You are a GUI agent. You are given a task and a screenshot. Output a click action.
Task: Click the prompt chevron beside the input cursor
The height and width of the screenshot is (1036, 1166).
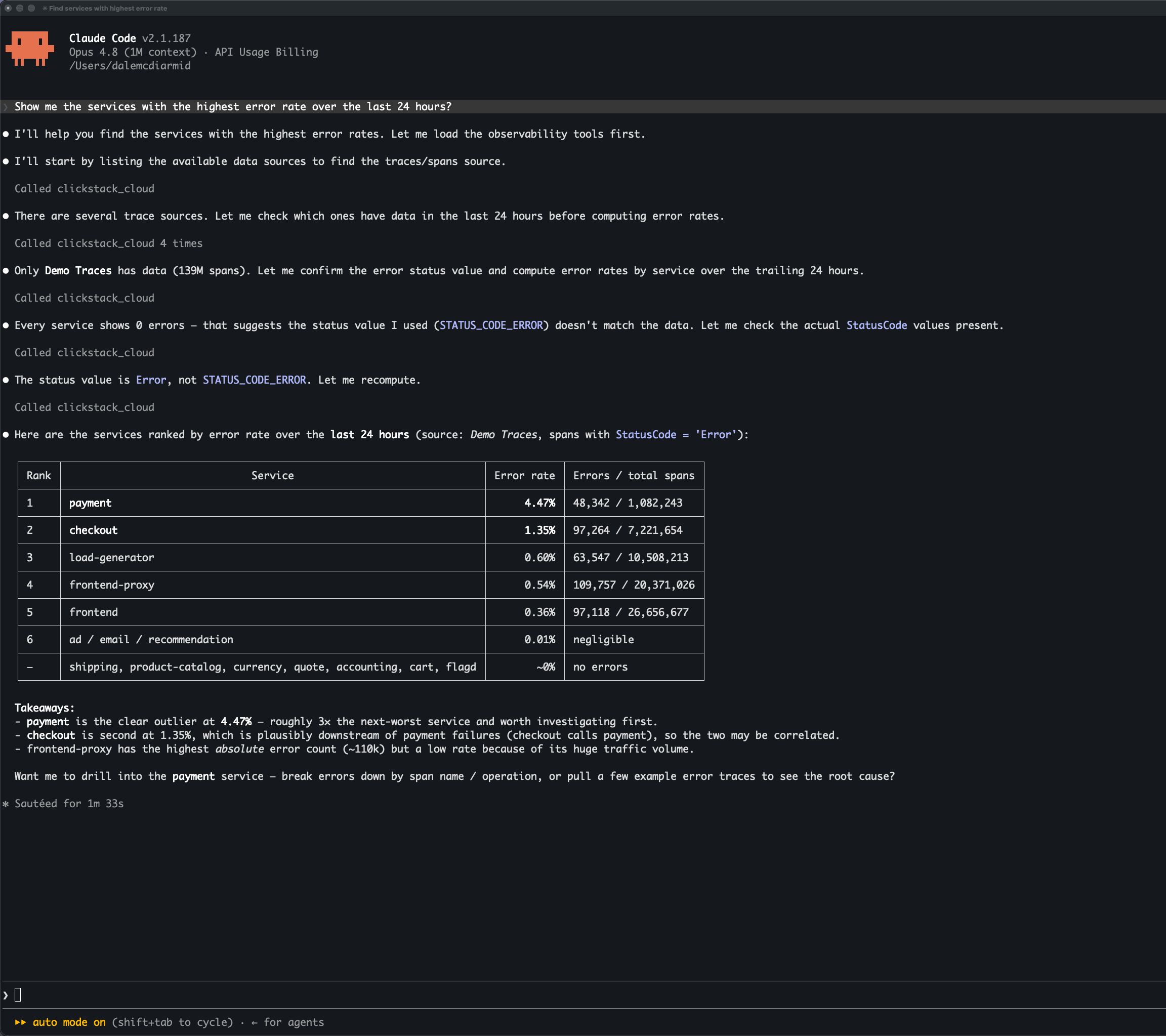5,996
